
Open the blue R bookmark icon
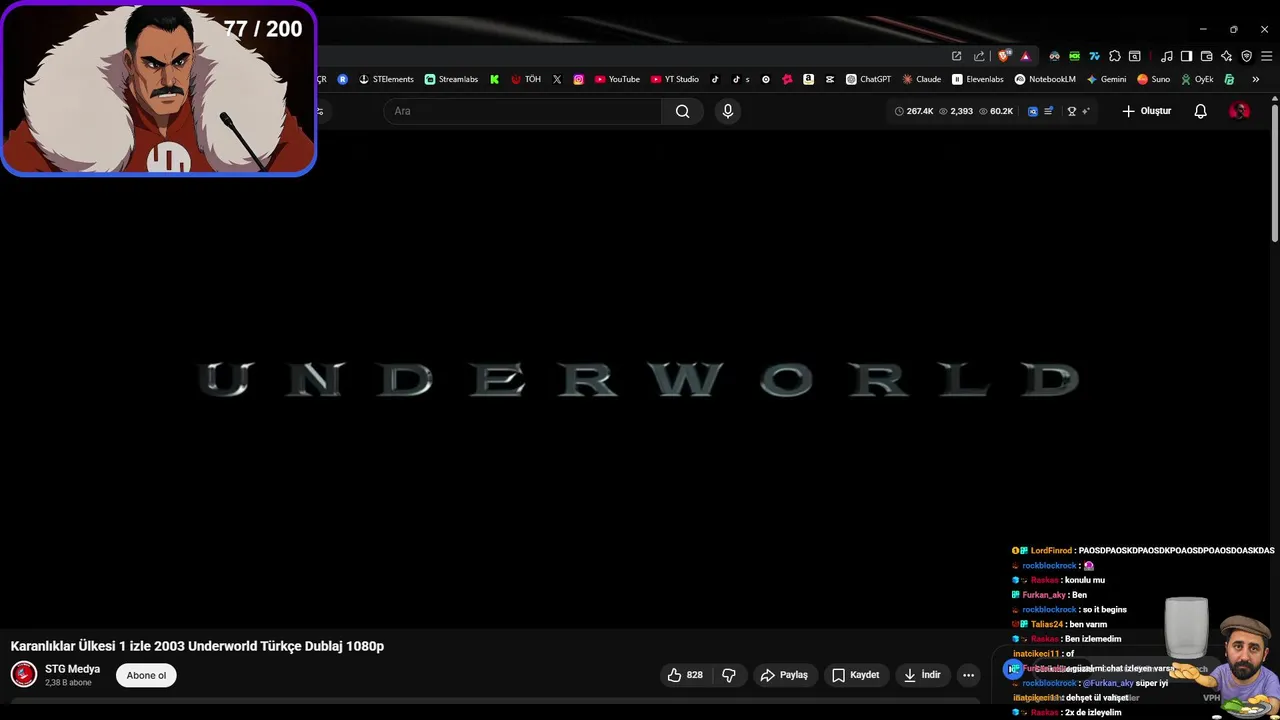[343, 79]
